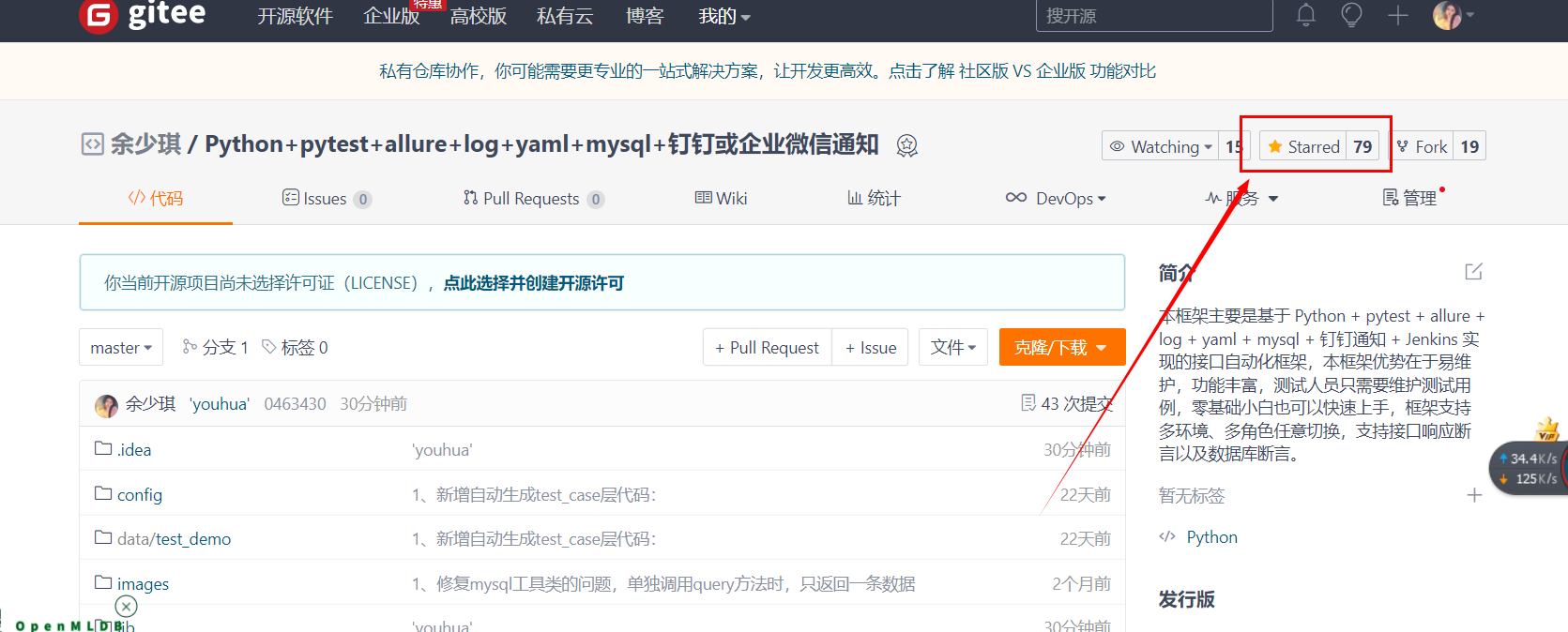Screen dimensions: 1568x632
Task: Open the 统计 tab
Action: click(874, 198)
